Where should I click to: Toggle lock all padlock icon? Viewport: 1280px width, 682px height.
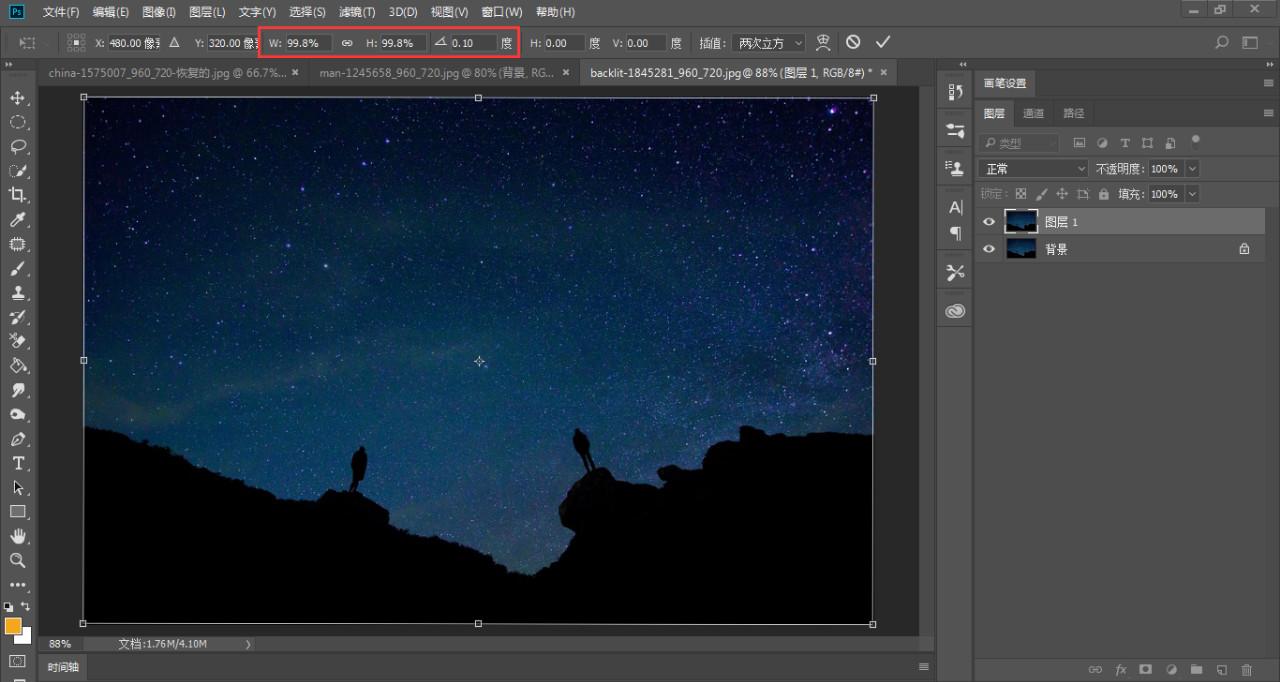(1104, 194)
